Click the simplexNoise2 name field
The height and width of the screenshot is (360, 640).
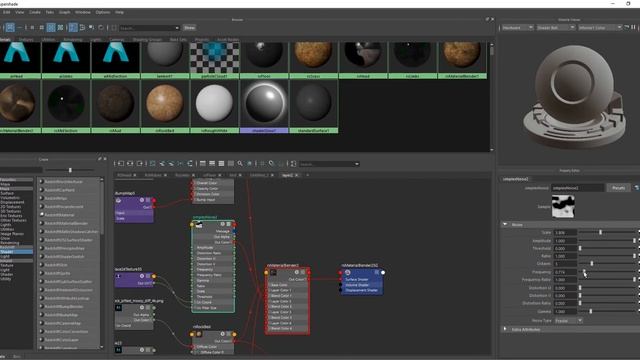[x=577, y=188]
